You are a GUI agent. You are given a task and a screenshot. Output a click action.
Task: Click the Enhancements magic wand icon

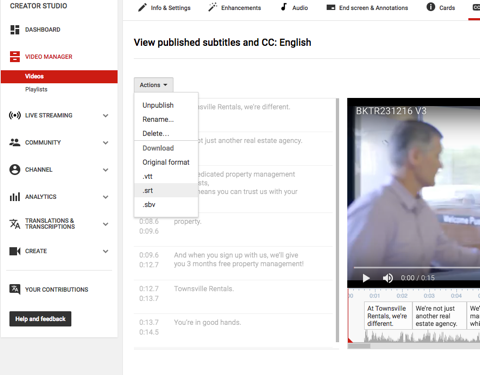click(212, 7)
